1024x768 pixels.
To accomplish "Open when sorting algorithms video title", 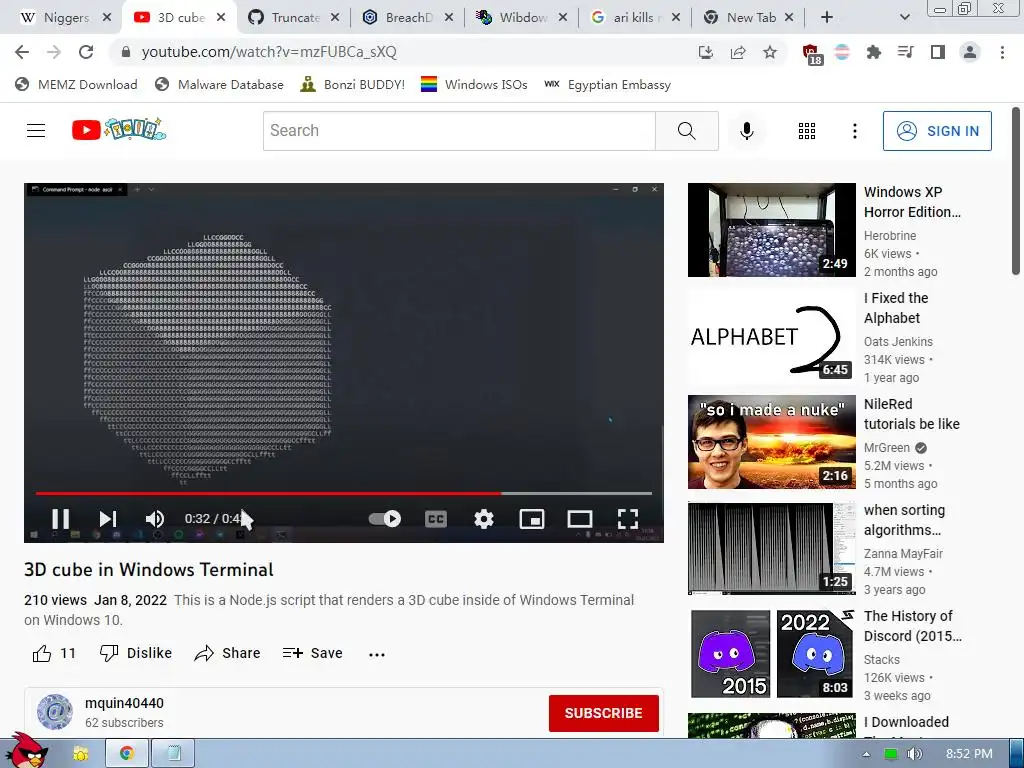I will pos(904,520).
